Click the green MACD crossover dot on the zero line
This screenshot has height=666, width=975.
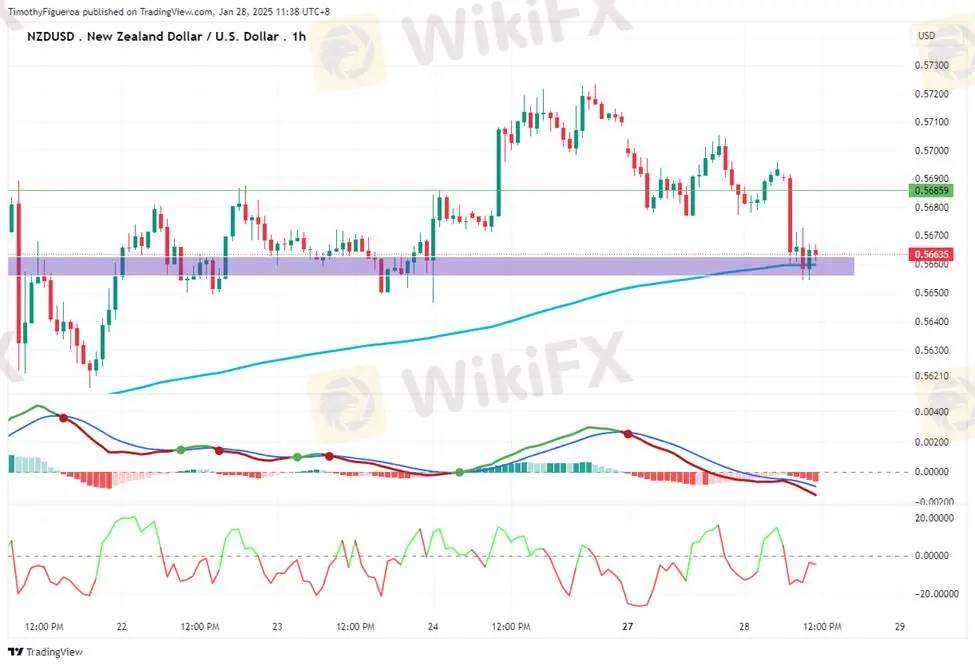pyautogui.click(x=460, y=473)
